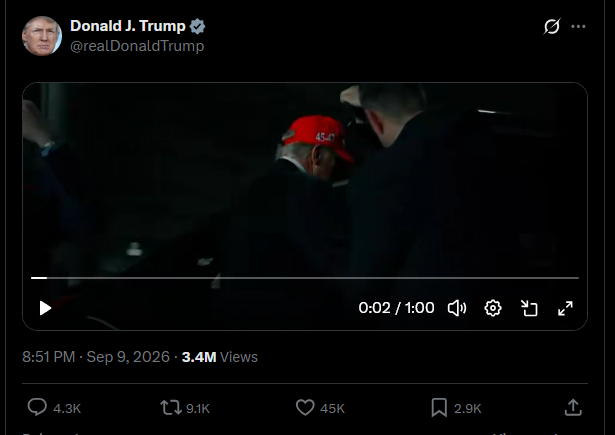Screen dimensions: 615x435
Task: Reply via the comment bubble icon
Action: pyautogui.click(x=37, y=407)
